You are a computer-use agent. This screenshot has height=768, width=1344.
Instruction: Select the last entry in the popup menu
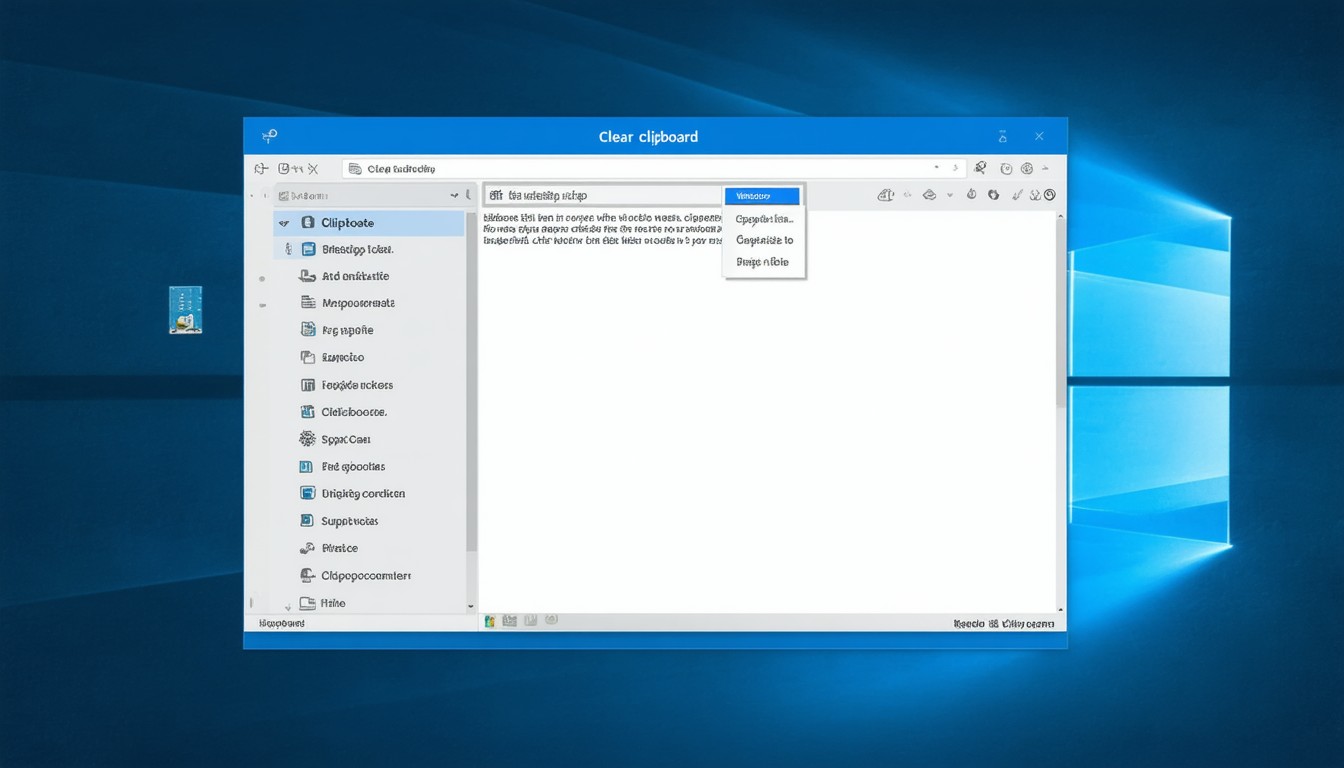click(762, 262)
